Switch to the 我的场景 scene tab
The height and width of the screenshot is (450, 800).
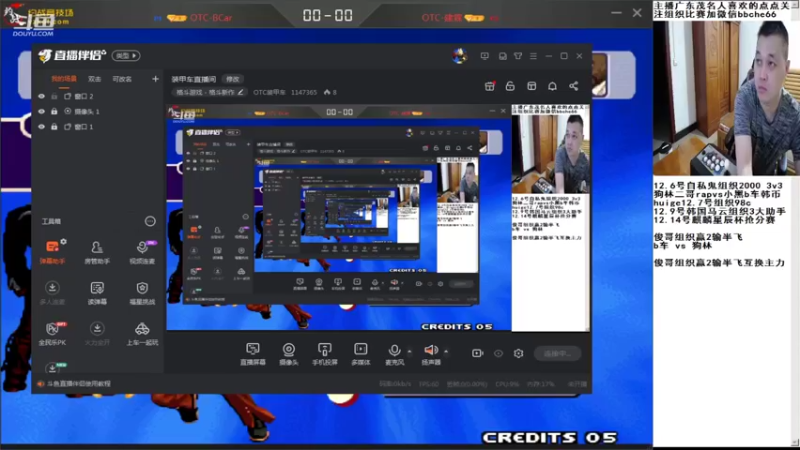coord(64,79)
